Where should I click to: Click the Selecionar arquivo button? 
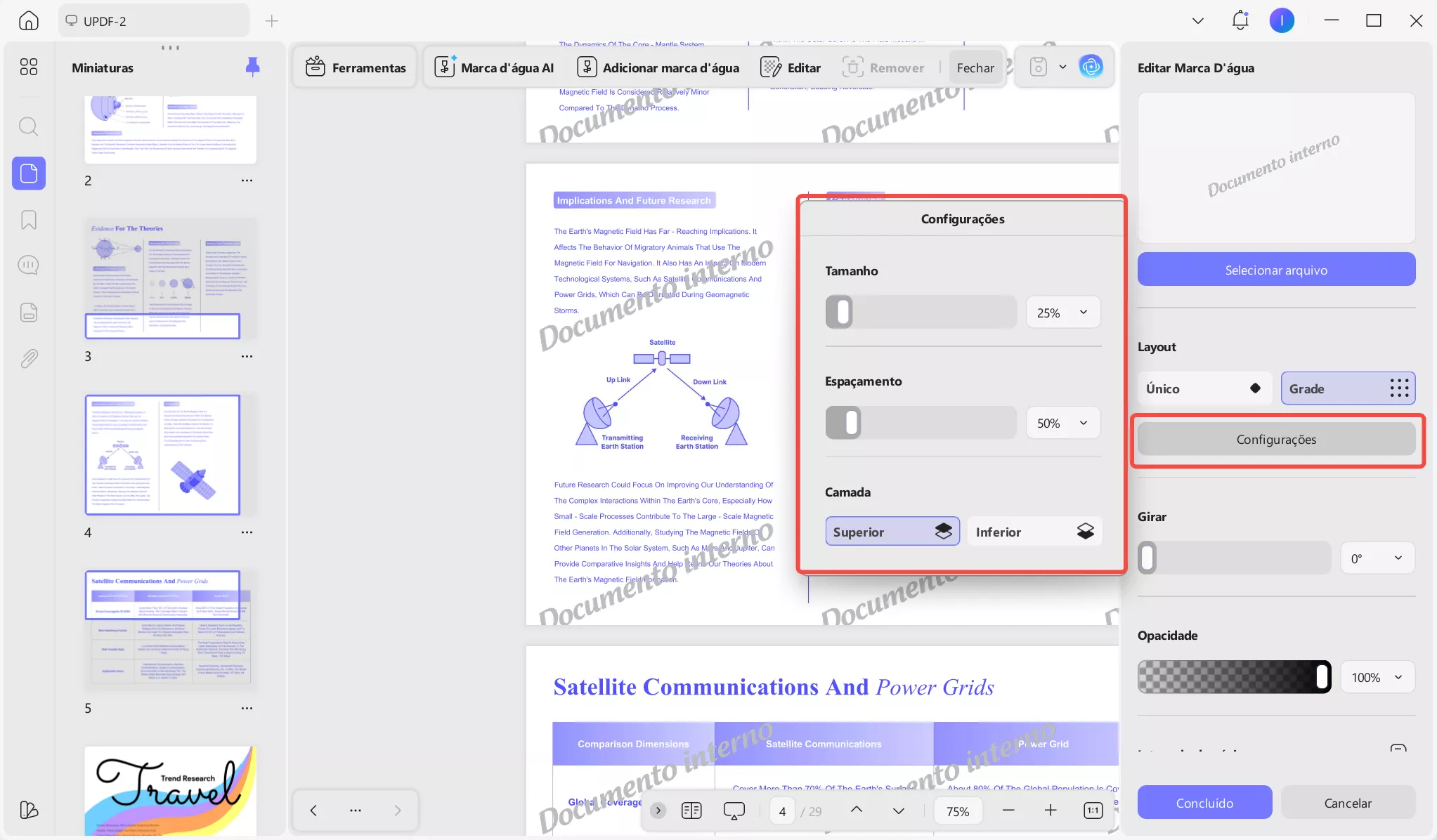pos(1275,269)
